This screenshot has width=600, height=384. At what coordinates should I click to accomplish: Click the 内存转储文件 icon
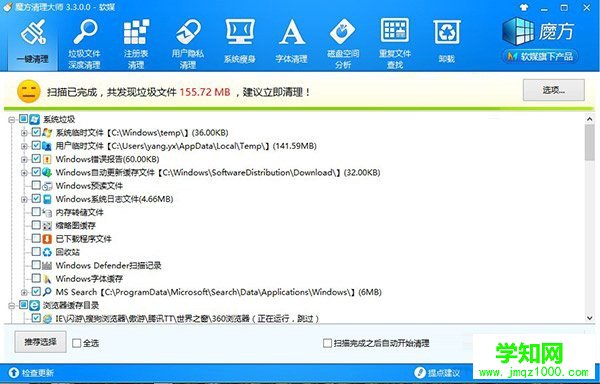[47, 212]
